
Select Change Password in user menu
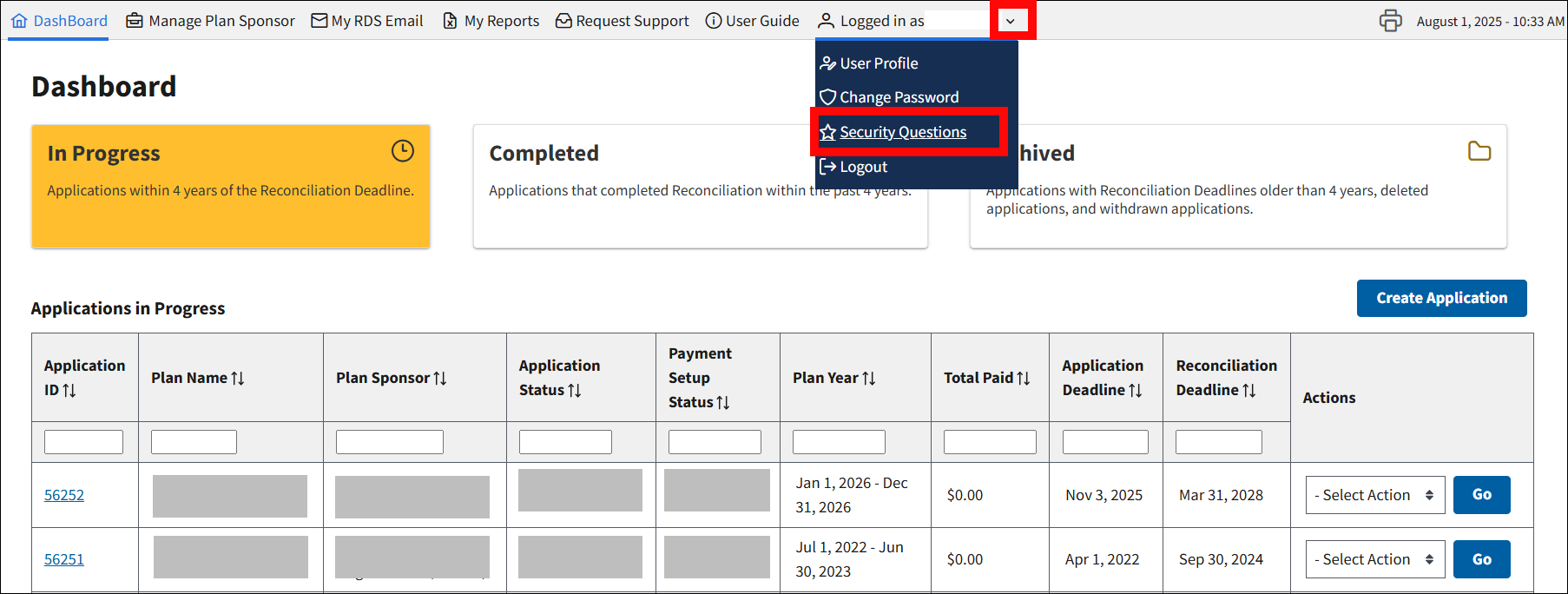[x=899, y=97]
